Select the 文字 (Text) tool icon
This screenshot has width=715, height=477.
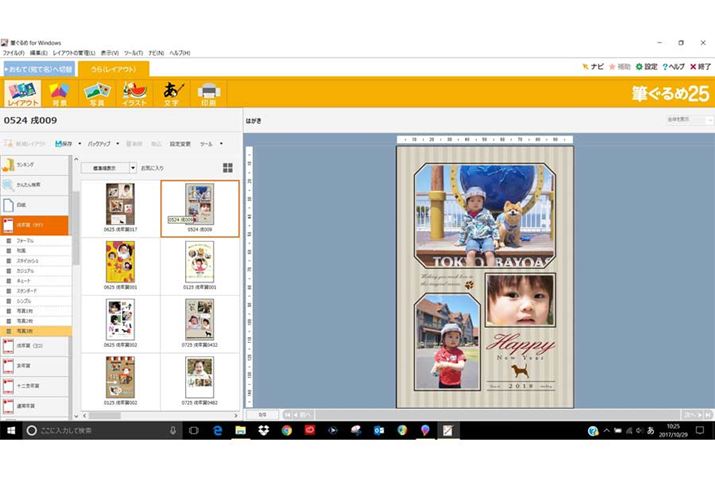(x=171, y=93)
